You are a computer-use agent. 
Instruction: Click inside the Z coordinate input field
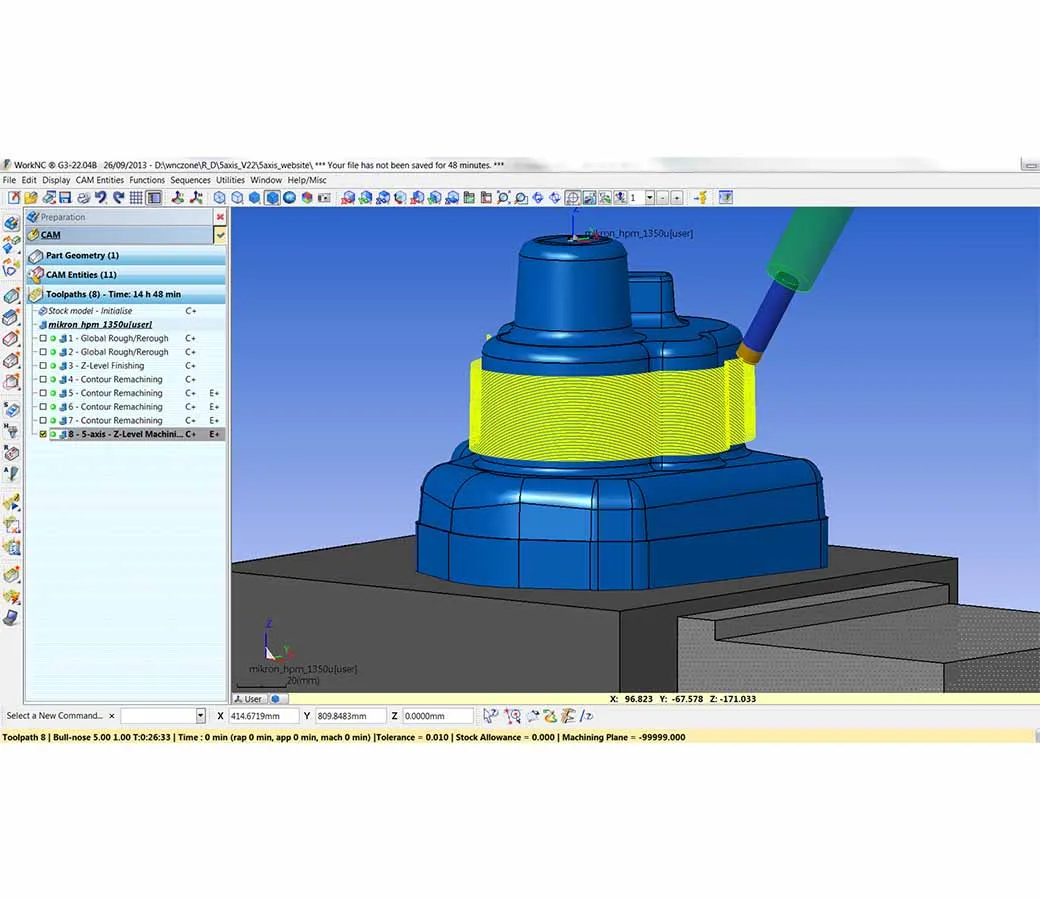[440, 715]
